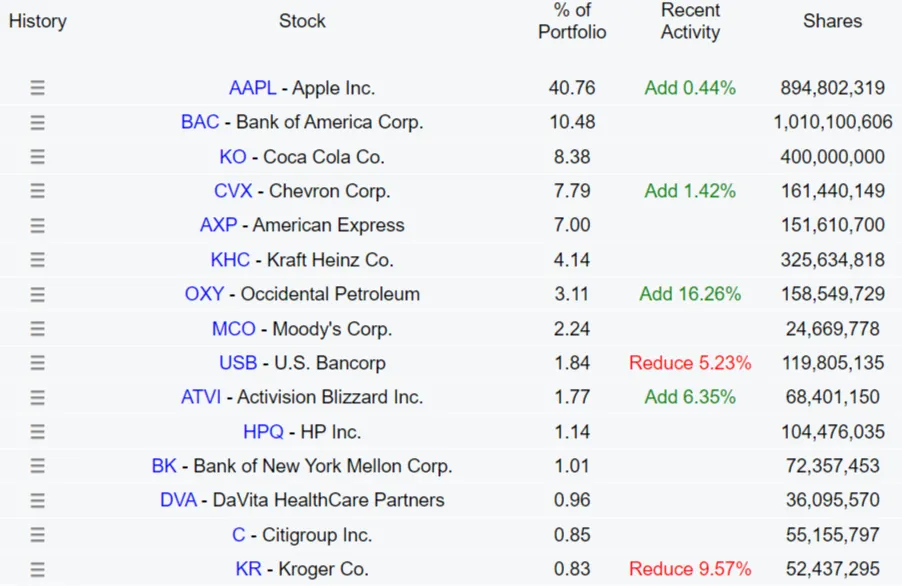Image resolution: width=902 pixels, height=586 pixels.
Task: Open history icon for HP Inc. row
Action: tap(37, 432)
